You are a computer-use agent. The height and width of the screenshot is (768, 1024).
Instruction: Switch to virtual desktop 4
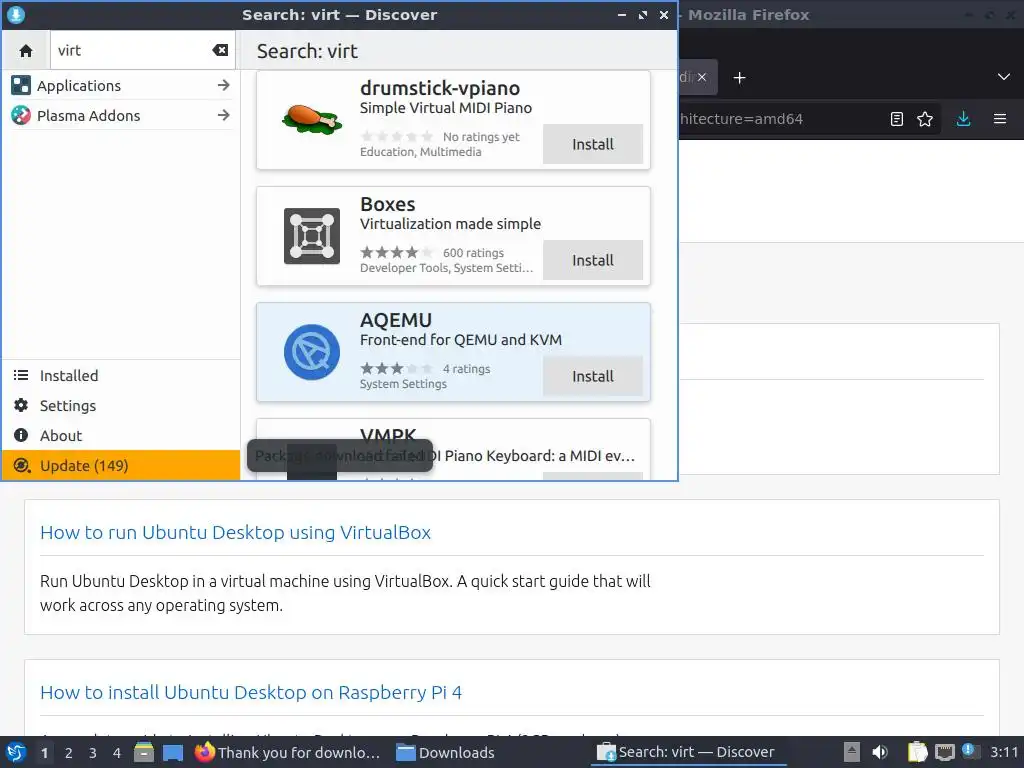click(117, 753)
